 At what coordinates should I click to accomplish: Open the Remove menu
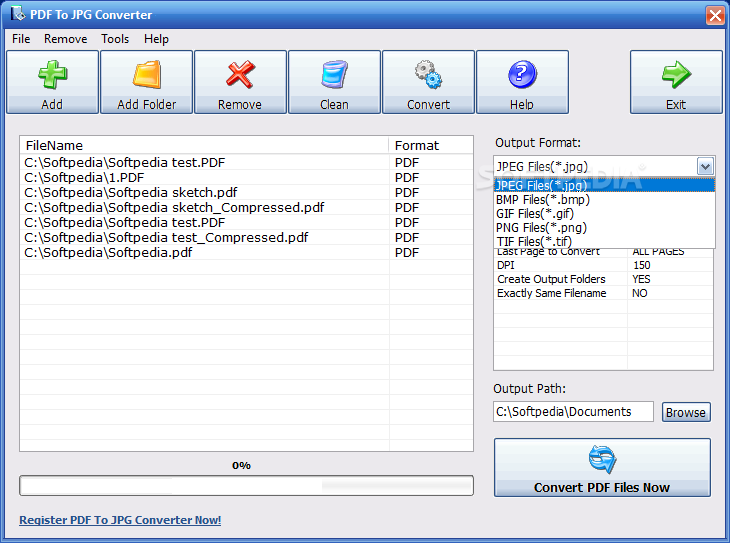[x=66, y=39]
